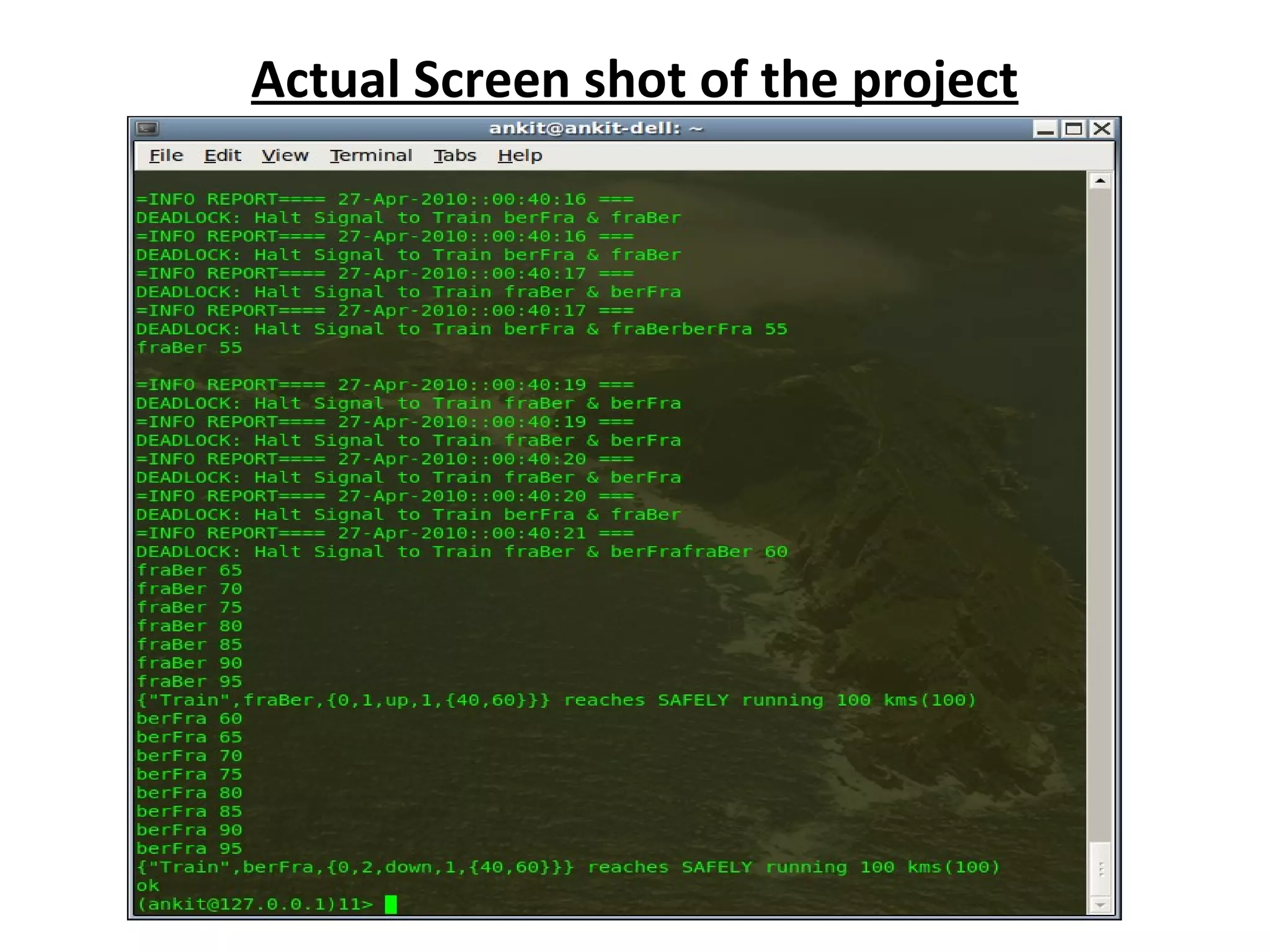Click the window title ankit@ankit-dell: ~
Image resolution: width=1270 pixels, height=952 pixels.
pyautogui.click(x=596, y=128)
